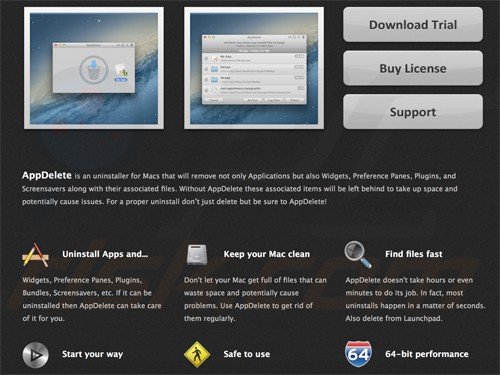This screenshot has width=500, height=375.
Task: Open the trash-can AppDelete screenshot thumbnail
Action: 94,68
